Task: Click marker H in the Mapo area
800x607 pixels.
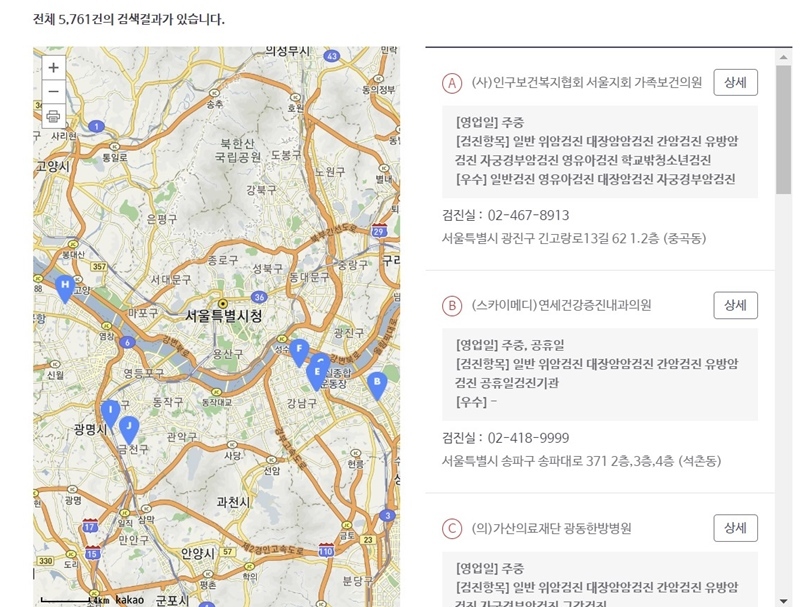Action: (x=64, y=286)
